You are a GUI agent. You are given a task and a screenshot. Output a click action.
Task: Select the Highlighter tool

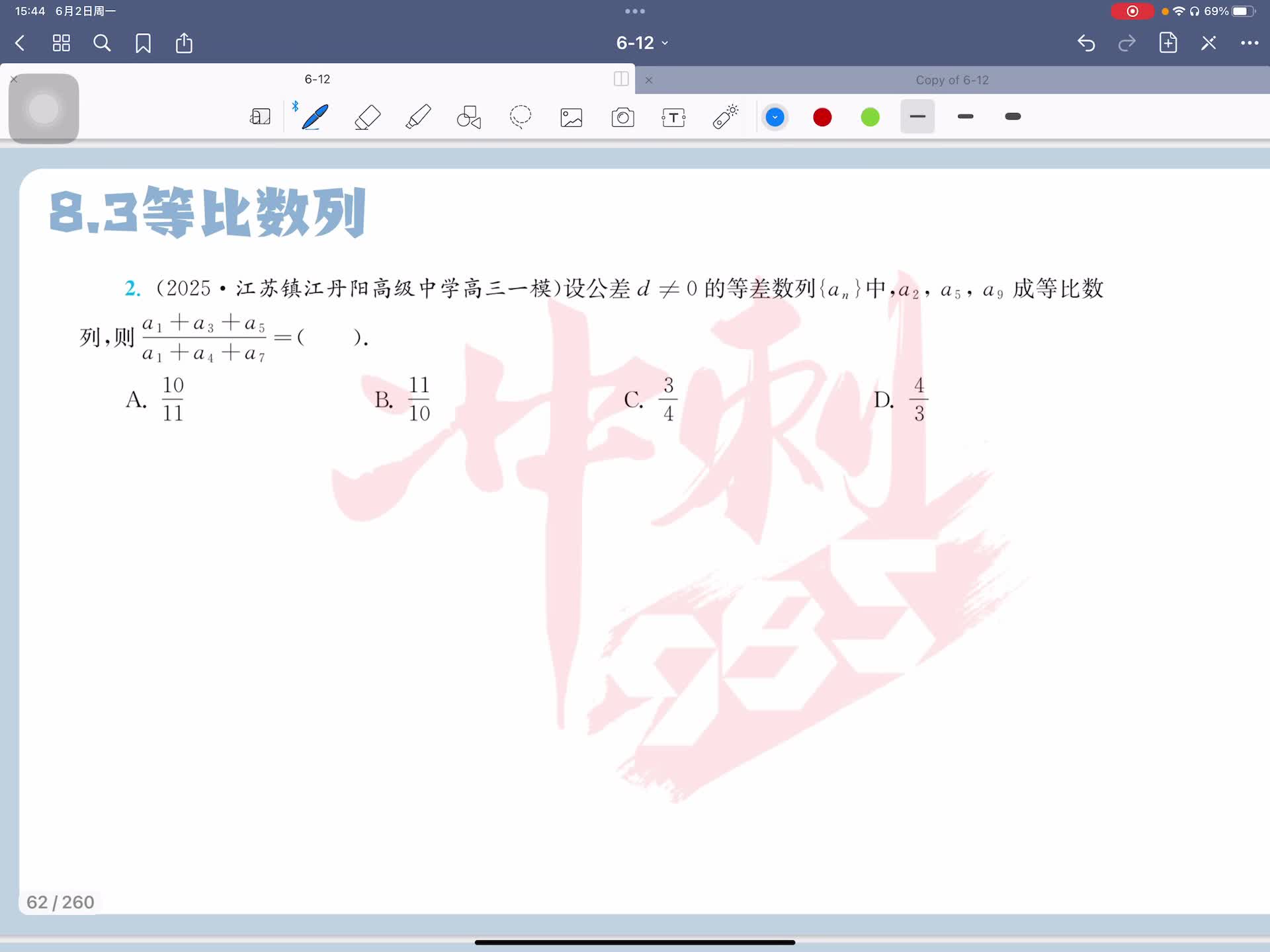click(x=418, y=117)
